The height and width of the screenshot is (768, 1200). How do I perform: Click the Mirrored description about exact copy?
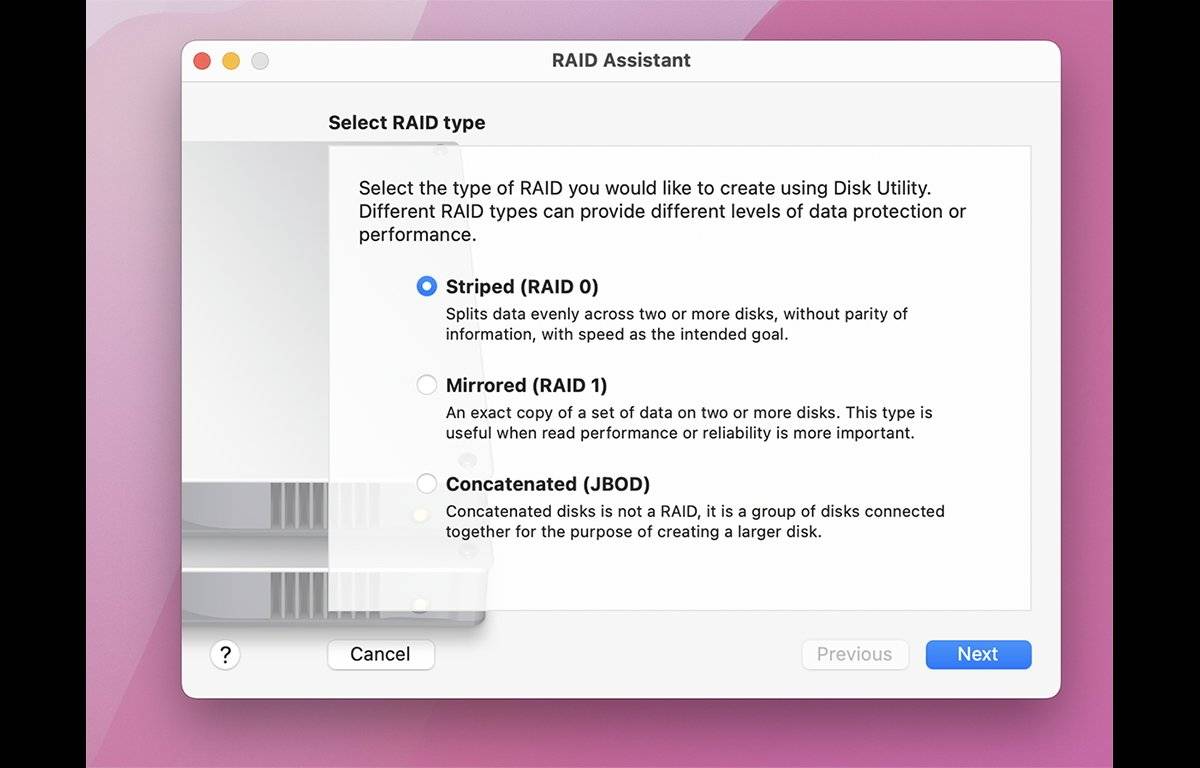[688, 423]
